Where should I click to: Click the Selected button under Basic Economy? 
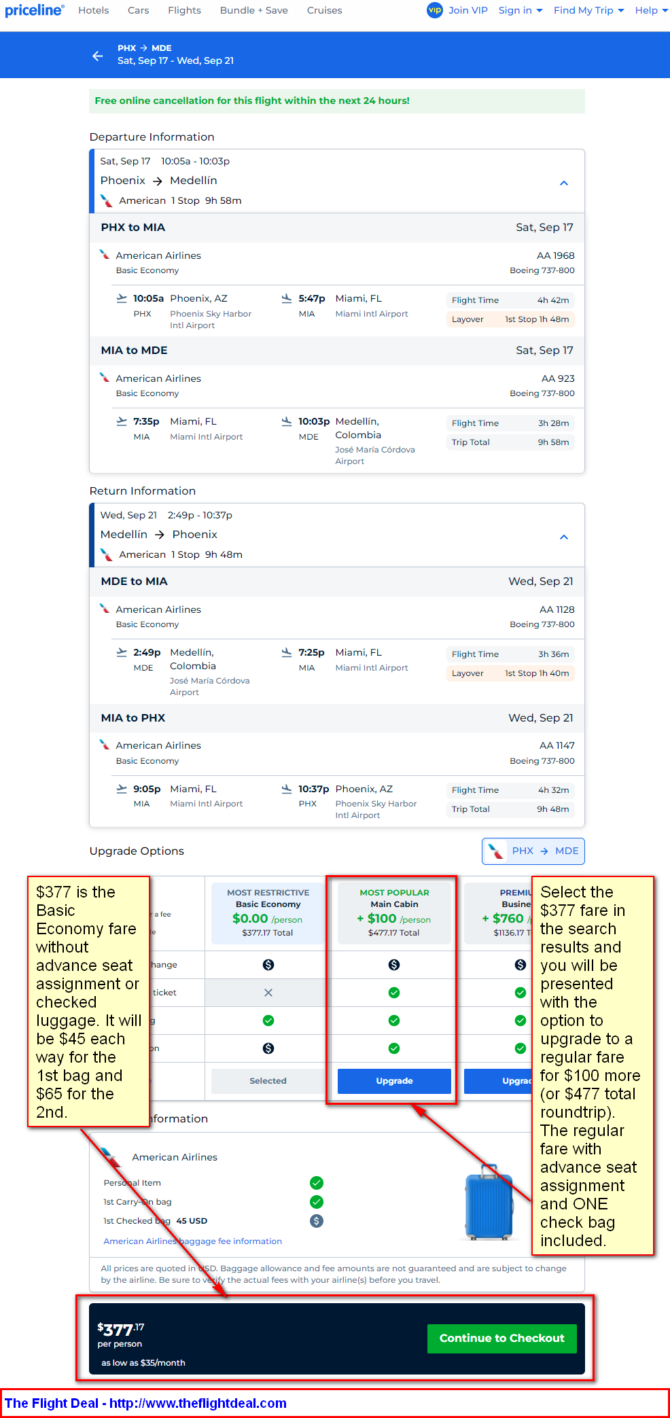click(x=268, y=1081)
